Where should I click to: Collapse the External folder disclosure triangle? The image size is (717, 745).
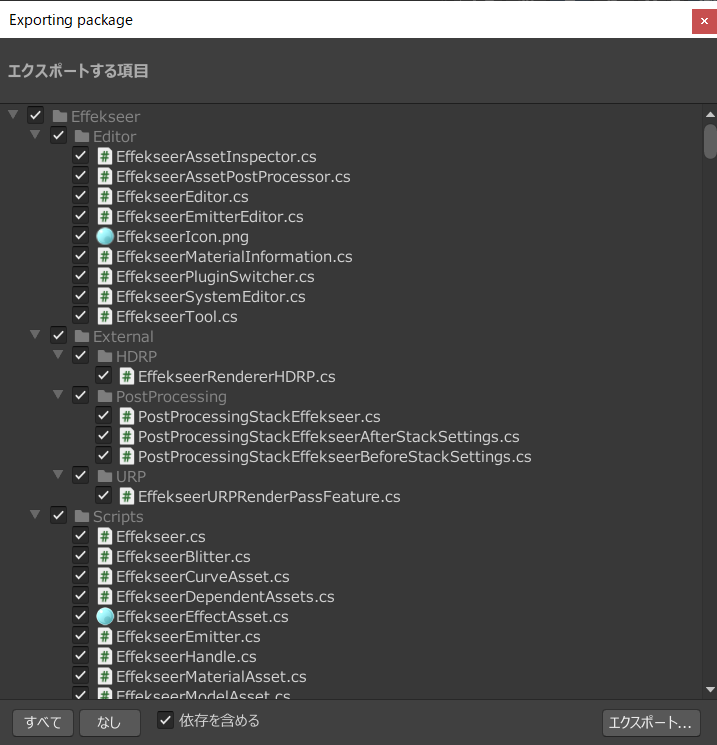tap(35, 336)
